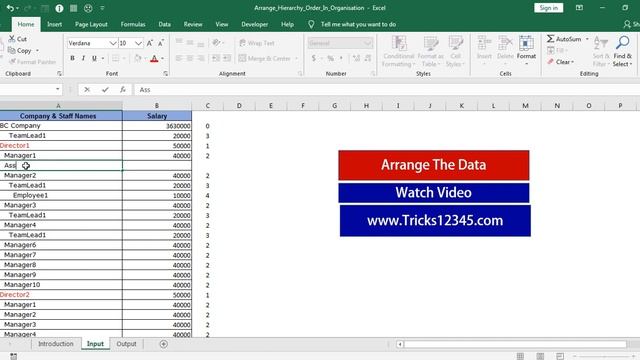
Task: Click the Enter checkmark in formula bar
Action: 105,89
